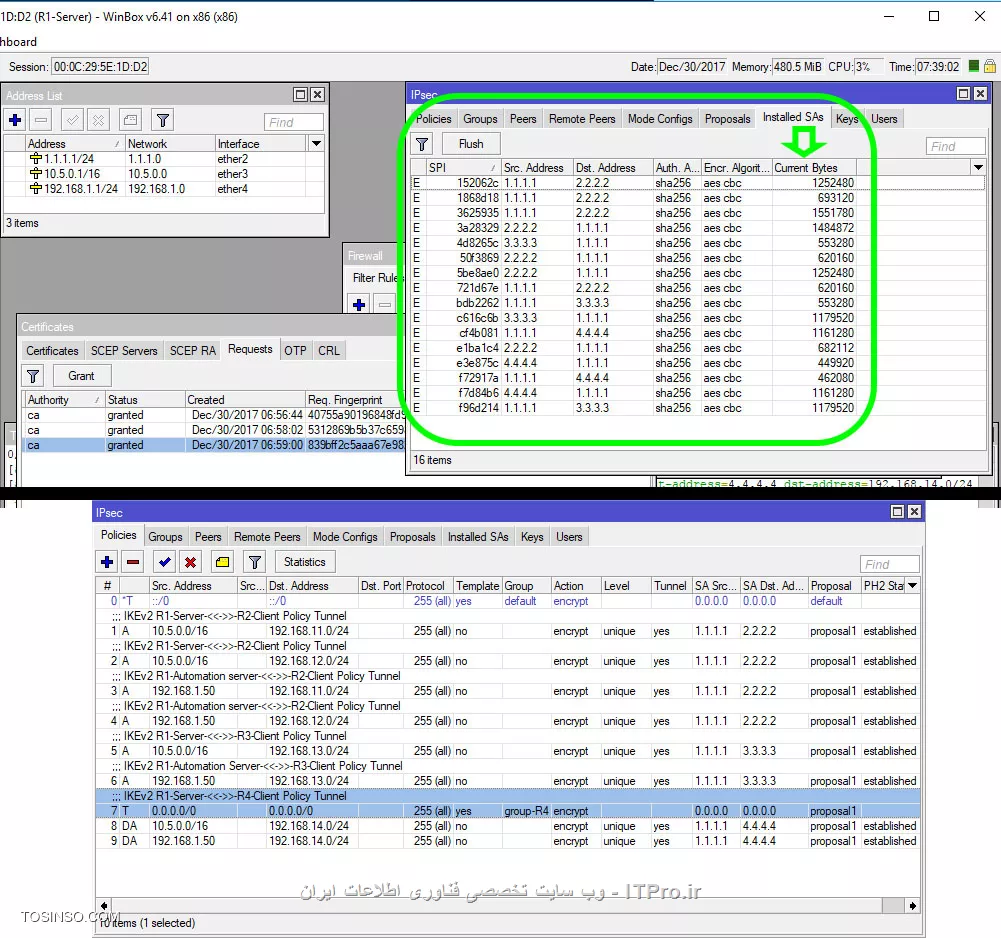The width and height of the screenshot is (1001, 938).
Task: Click the Flush button in Installed SAs
Action: (x=471, y=144)
